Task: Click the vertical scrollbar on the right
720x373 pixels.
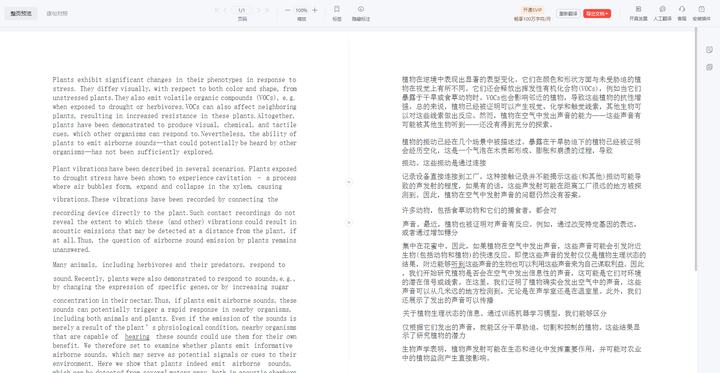Action: point(697,148)
